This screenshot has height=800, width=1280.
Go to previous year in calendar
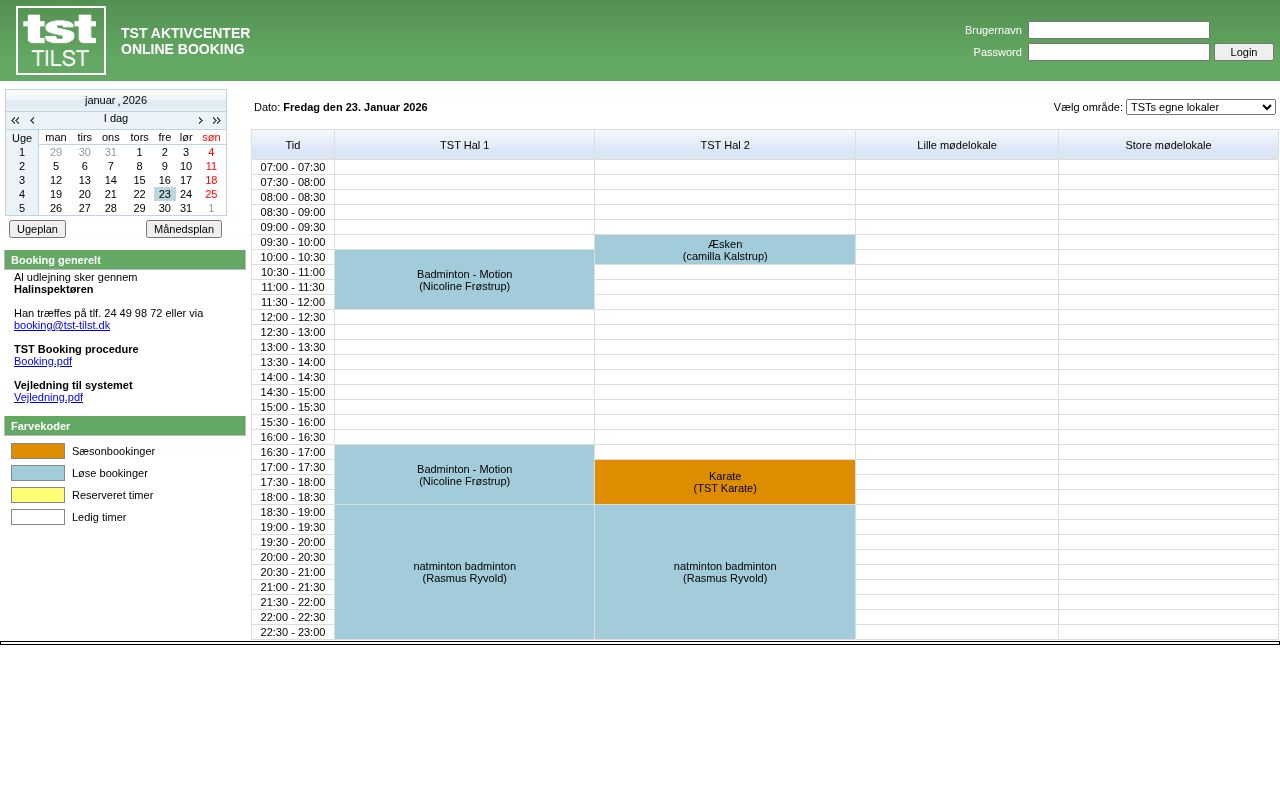click(x=15, y=120)
